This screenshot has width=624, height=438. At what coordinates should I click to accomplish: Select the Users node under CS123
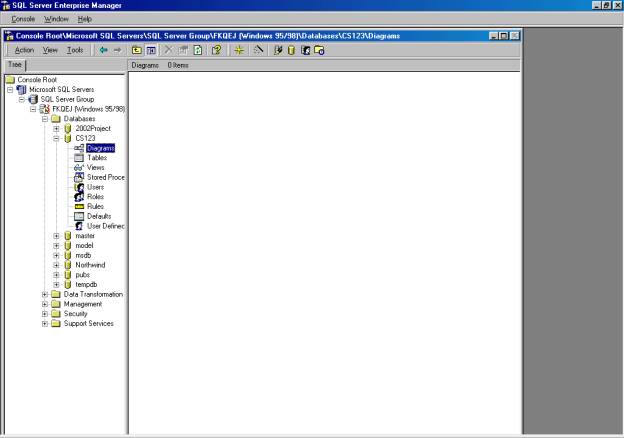coord(96,187)
